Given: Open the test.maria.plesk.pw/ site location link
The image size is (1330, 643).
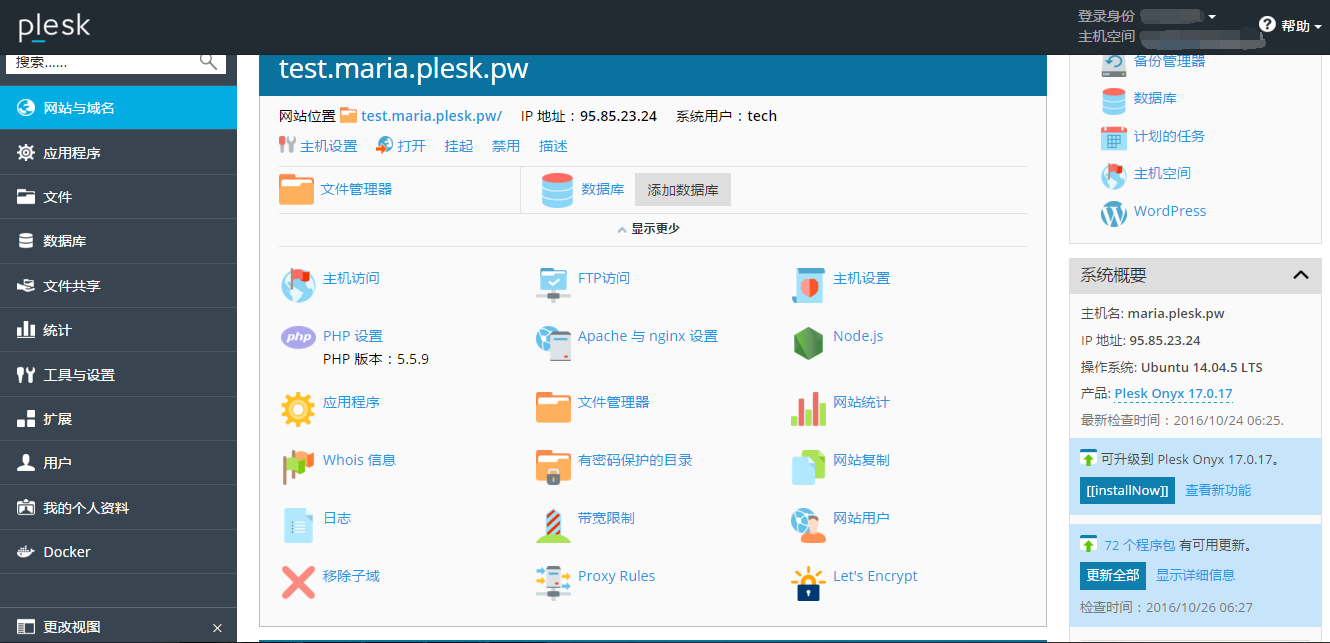Looking at the screenshot, I should 432,116.
